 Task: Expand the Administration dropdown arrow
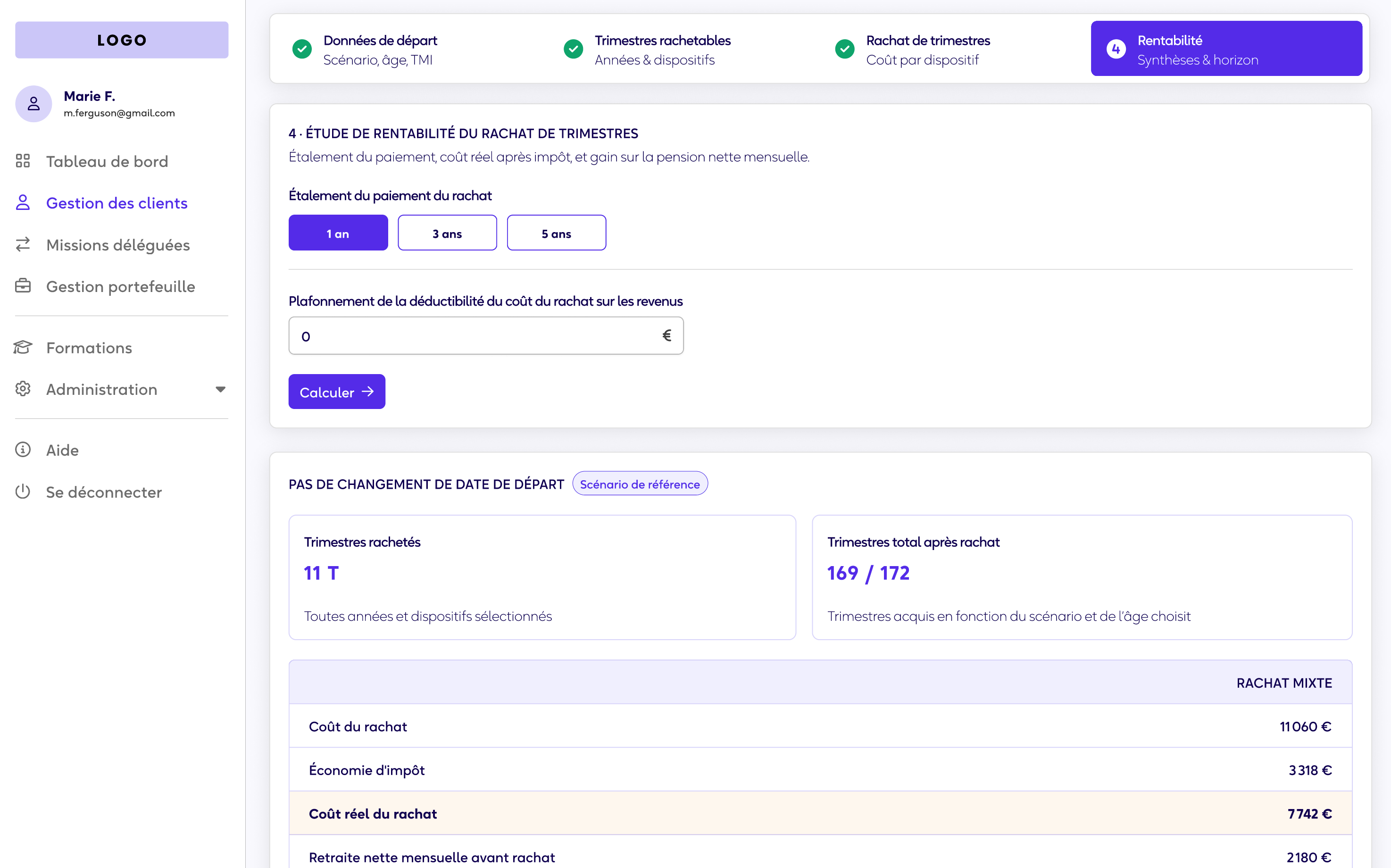220,389
